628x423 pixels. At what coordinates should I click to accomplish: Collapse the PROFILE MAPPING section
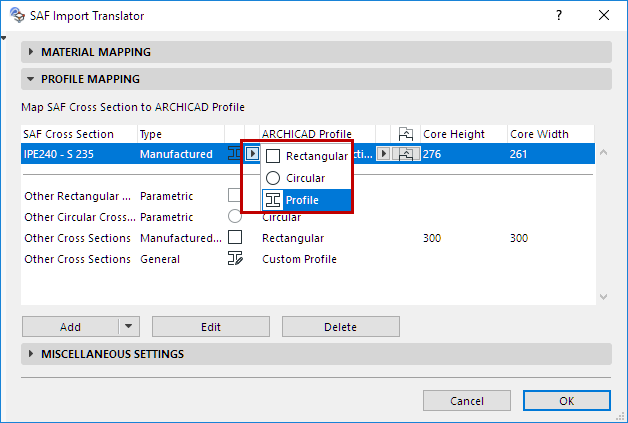pos(316,79)
